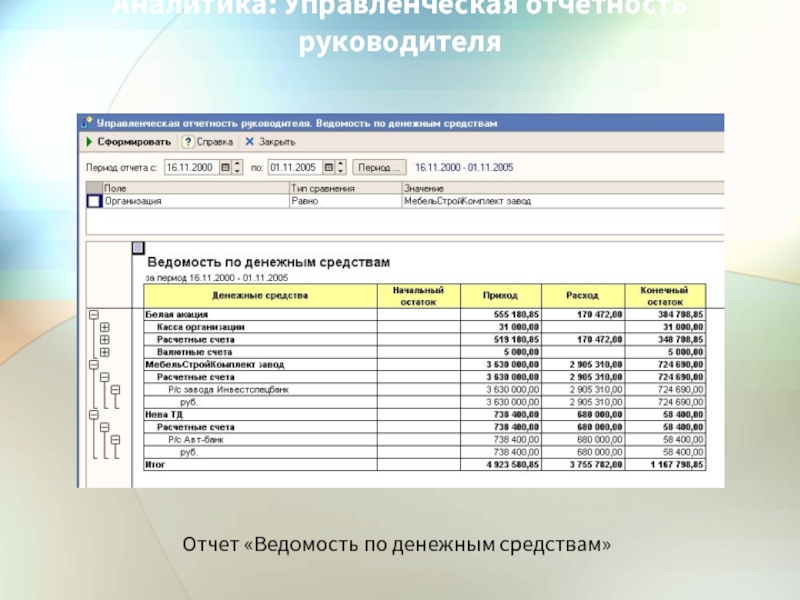800x600 pixels.
Task: Click the end date field 01.11.2005
Action: (296, 167)
